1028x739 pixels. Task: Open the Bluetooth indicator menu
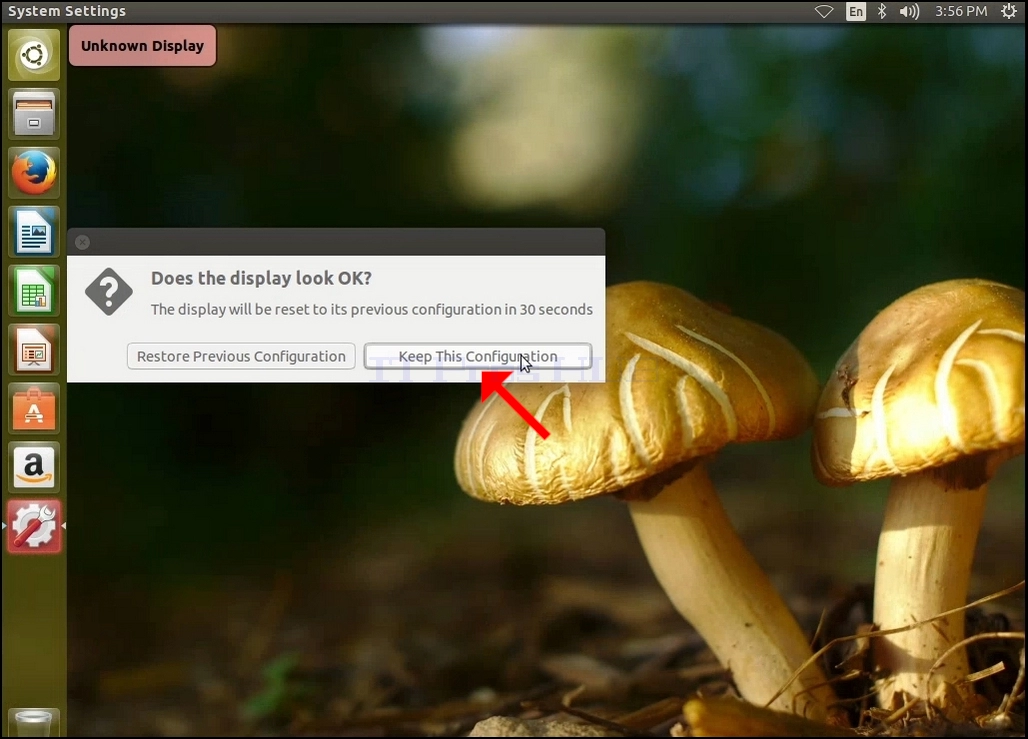tap(882, 11)
